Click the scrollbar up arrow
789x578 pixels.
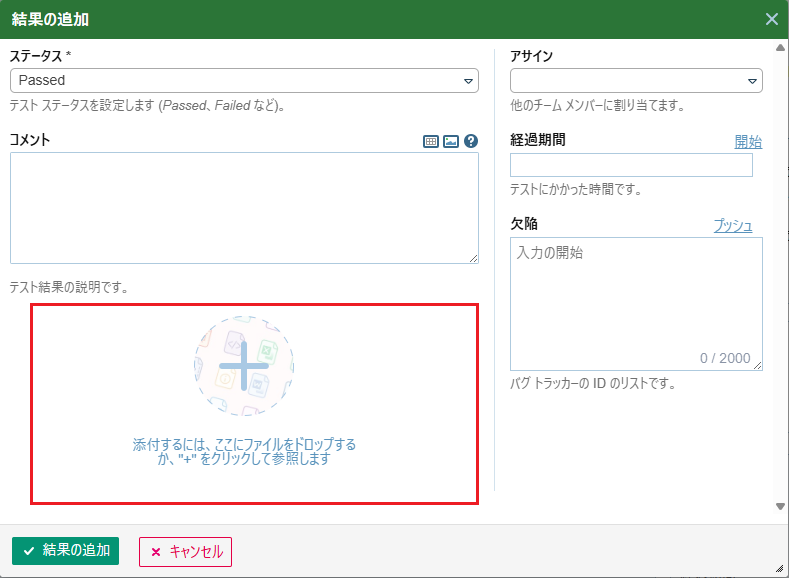pyautogui.click(x=780, y=47)
